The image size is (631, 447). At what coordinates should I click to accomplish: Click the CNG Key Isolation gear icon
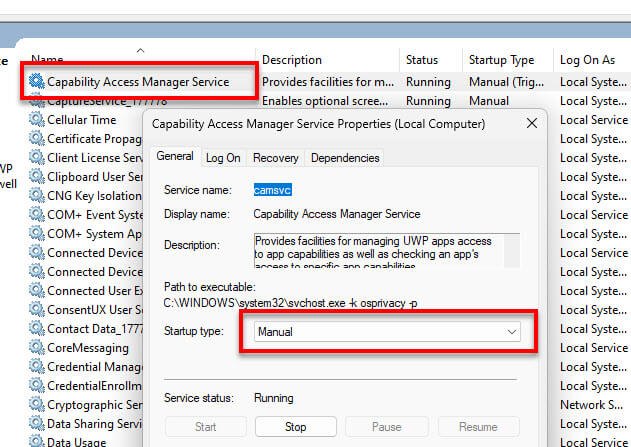(37, 196)
